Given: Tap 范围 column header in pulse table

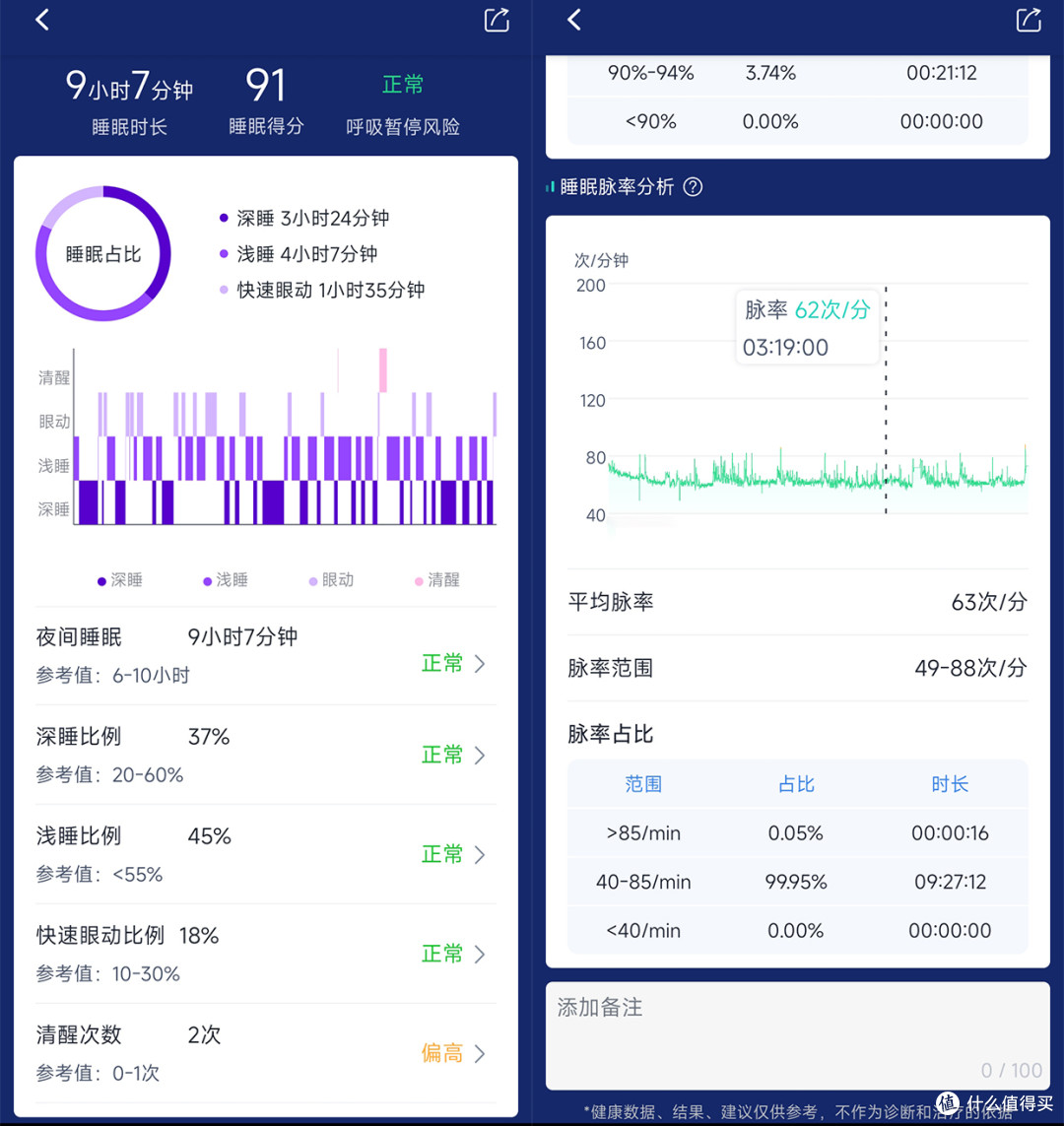Looking at the screenshot, I should point(643,784).
